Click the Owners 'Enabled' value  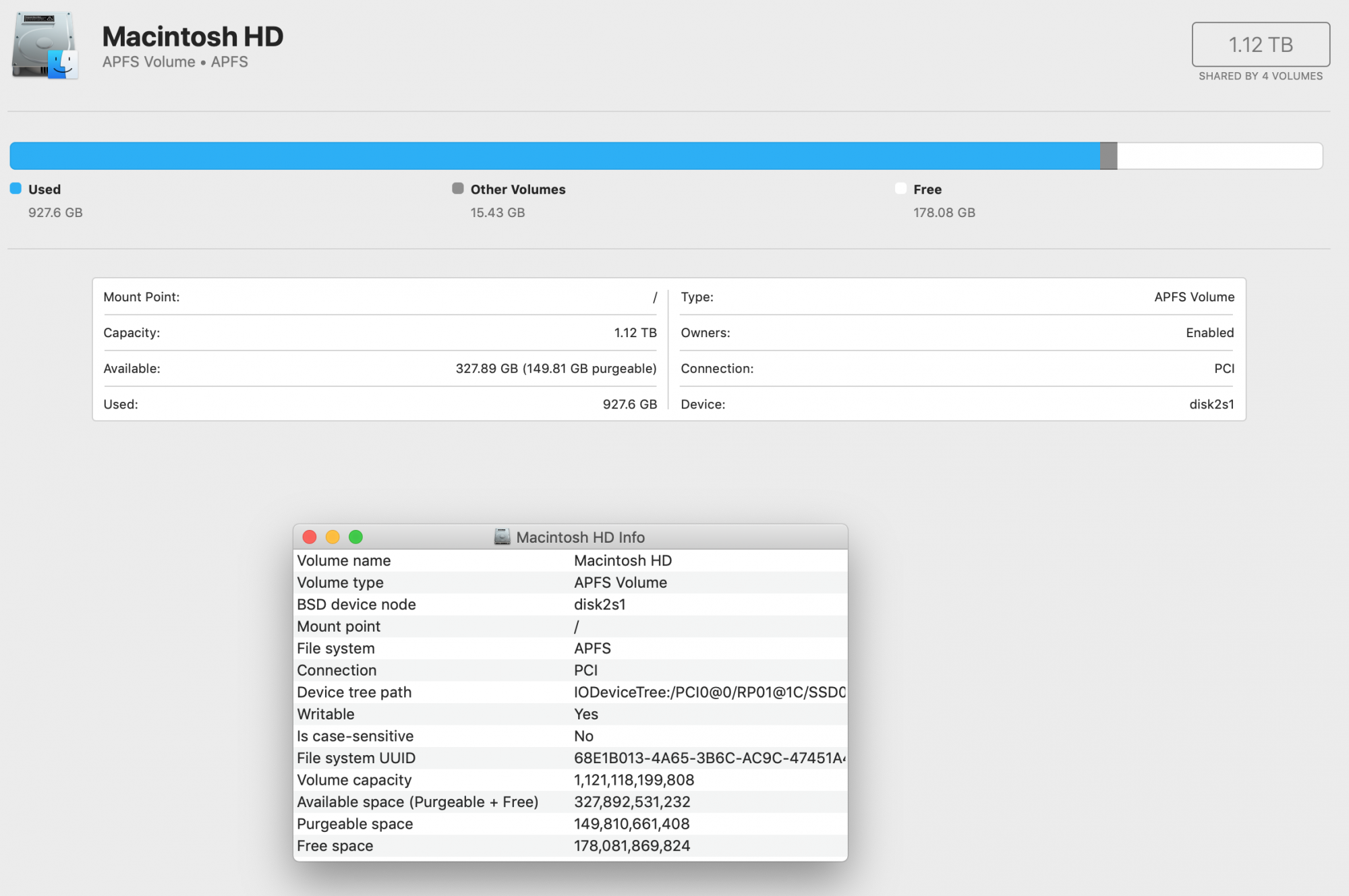[x=1210, y=332]
